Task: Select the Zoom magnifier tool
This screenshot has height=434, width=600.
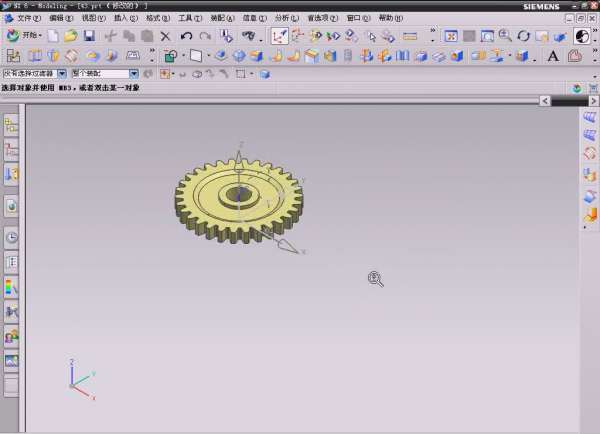Action: pyautogui.click(x=504, y=36)
